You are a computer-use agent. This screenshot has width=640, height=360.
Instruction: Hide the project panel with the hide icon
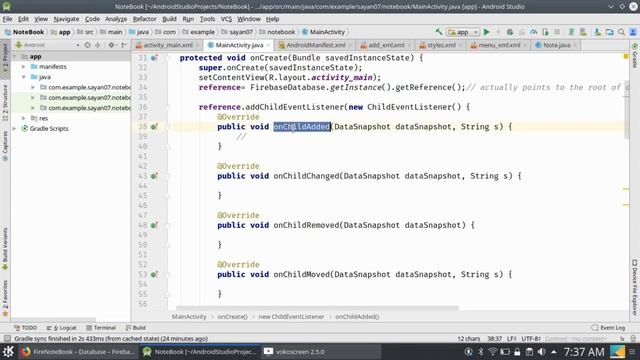(x=124, y=45)
